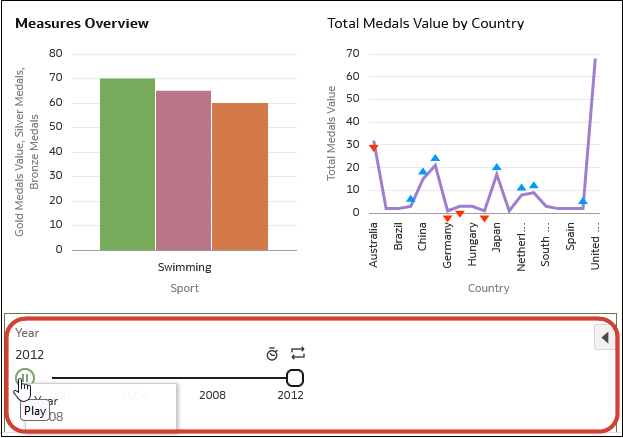The image size is (623, 438).
Task: Click the mauve Silver Medals bar
Action: click(x=184, y=171)
